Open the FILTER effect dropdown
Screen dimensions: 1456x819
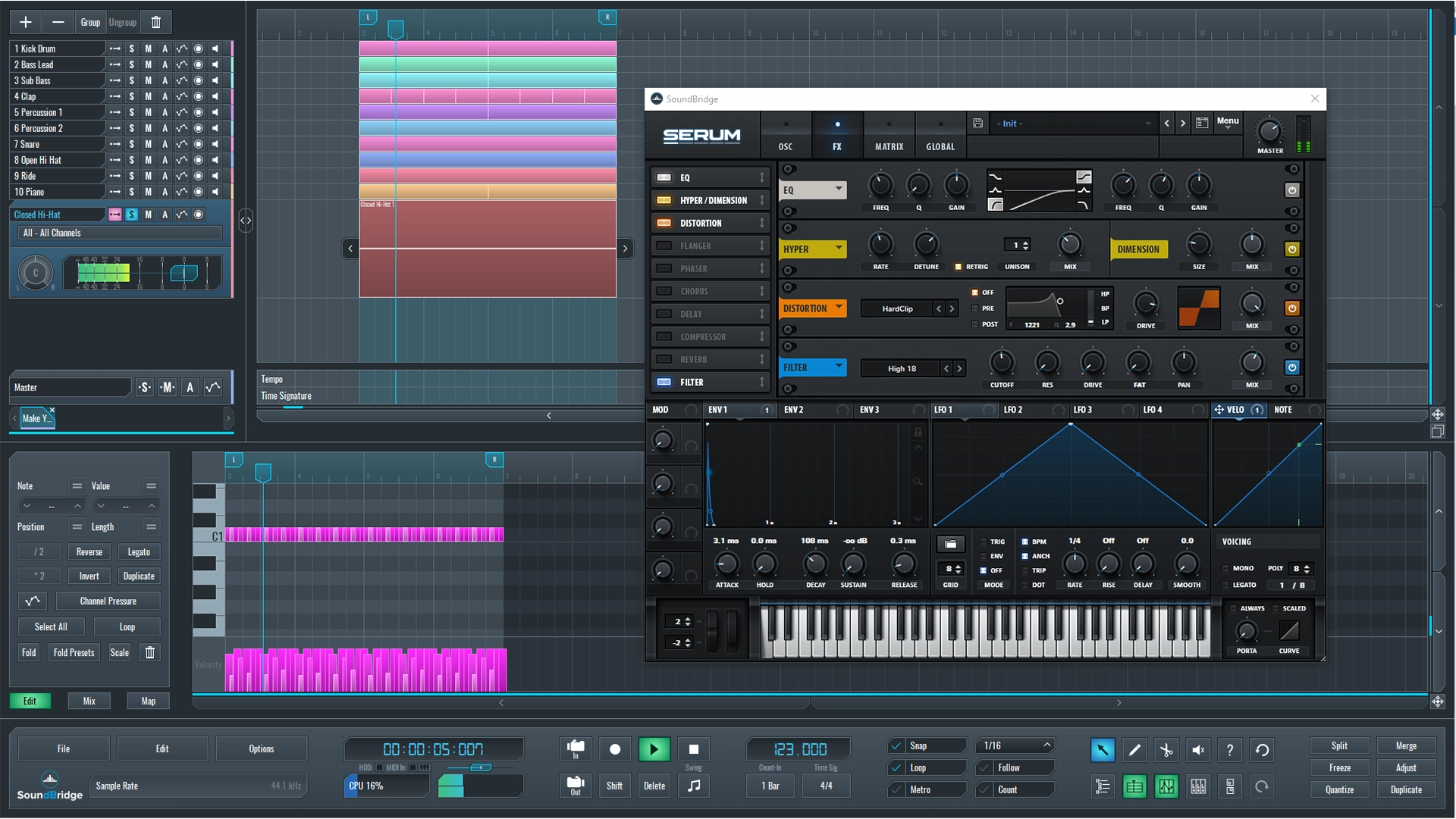coord(813,367)
